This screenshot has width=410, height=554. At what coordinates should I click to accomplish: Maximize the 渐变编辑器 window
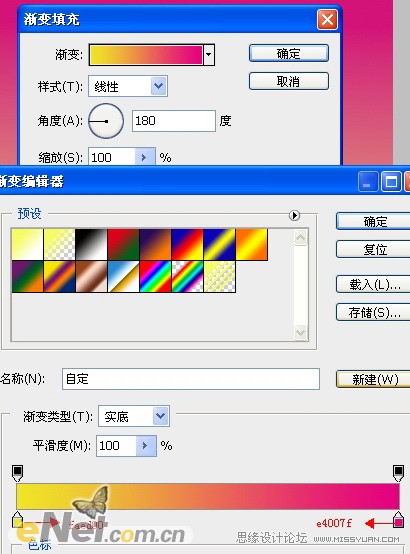coord(391,182)
